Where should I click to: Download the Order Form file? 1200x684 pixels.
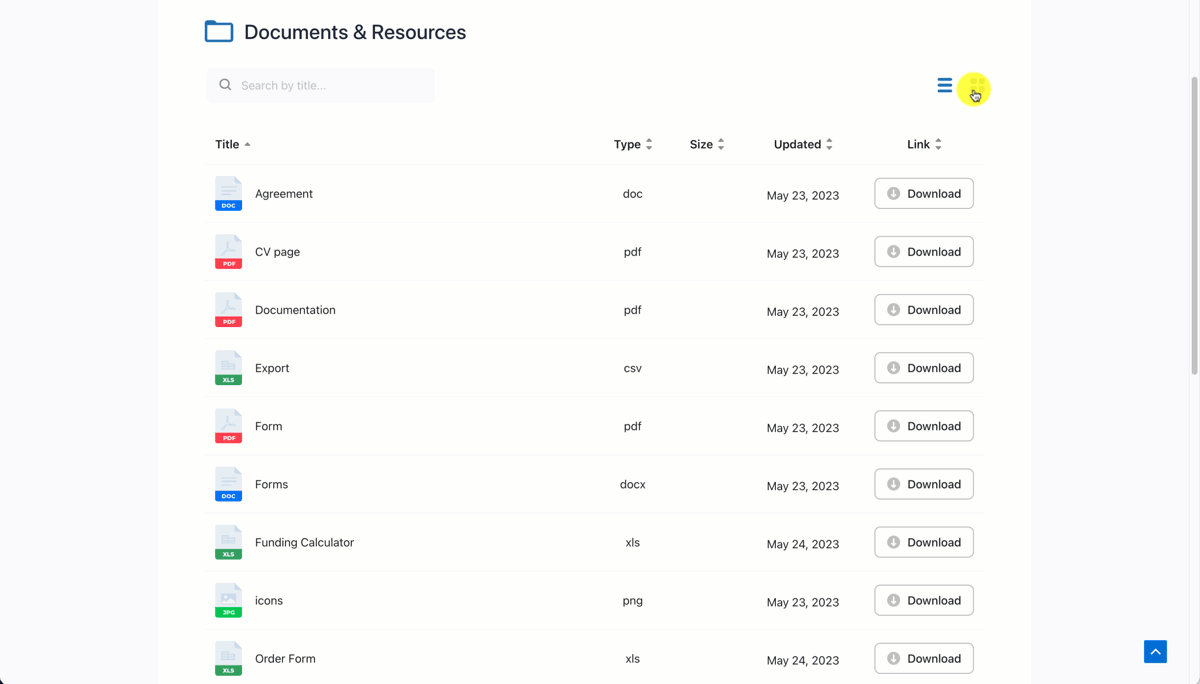(924, 658)
